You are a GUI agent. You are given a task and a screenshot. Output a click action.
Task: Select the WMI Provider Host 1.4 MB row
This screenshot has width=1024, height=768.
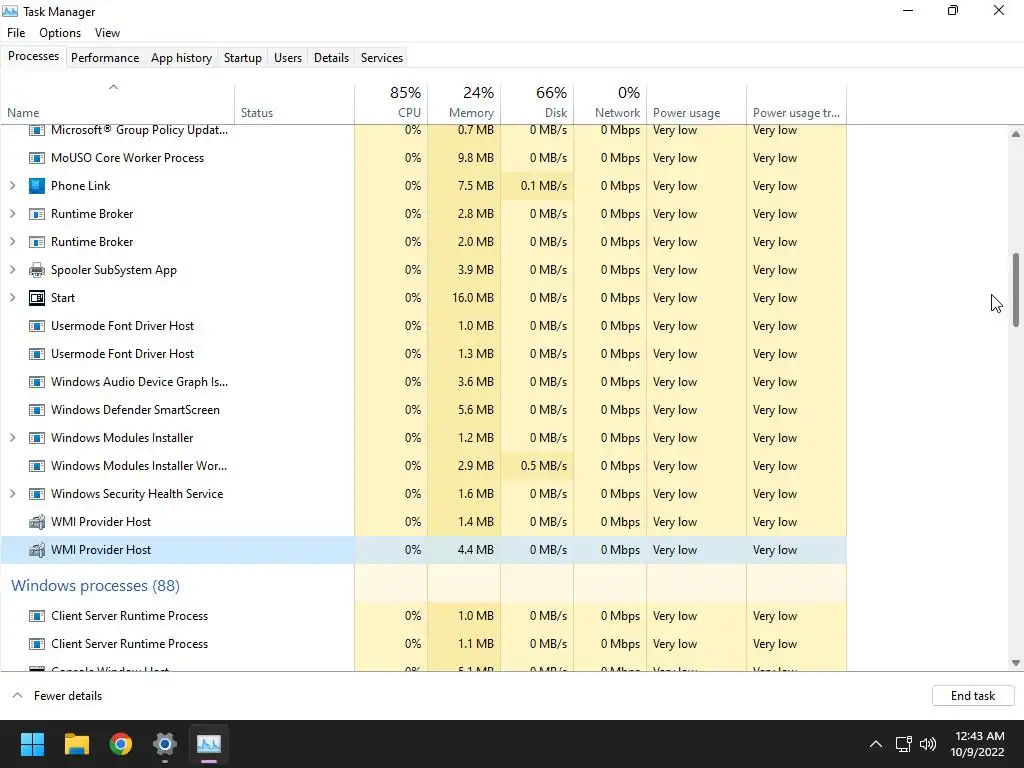[x=424, y=522]
